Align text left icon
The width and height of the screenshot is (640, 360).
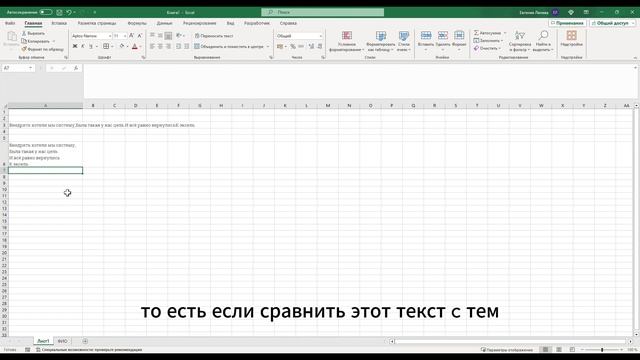(152, 47)
